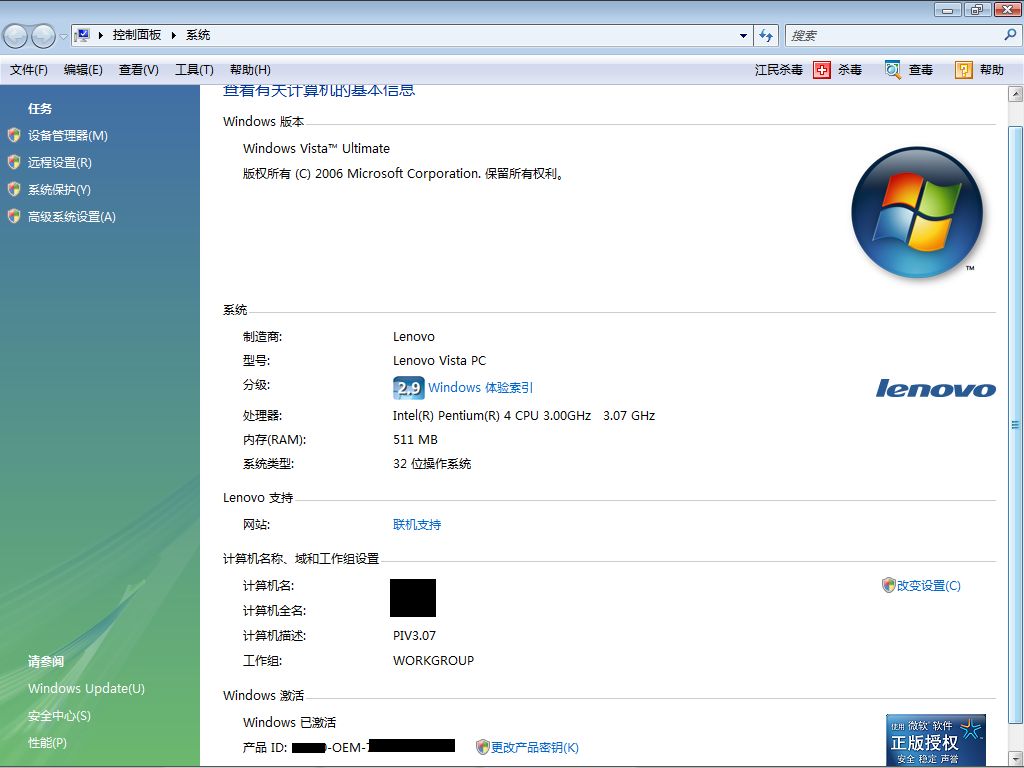
Task: Click the shield icon beside 高级系统设置
Action: pos(14,216)
